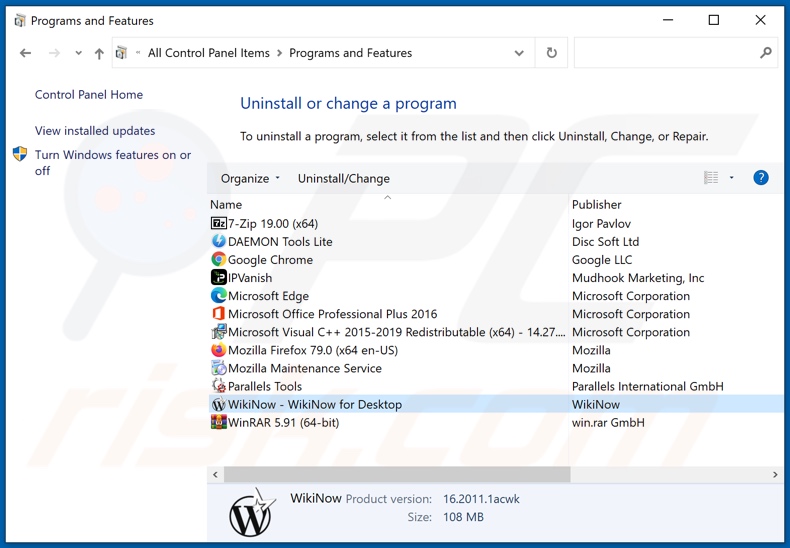This screenshot has height=548, width=790.
Task: Open the recent locations dropdown arrow
Action: coord(78,53)
